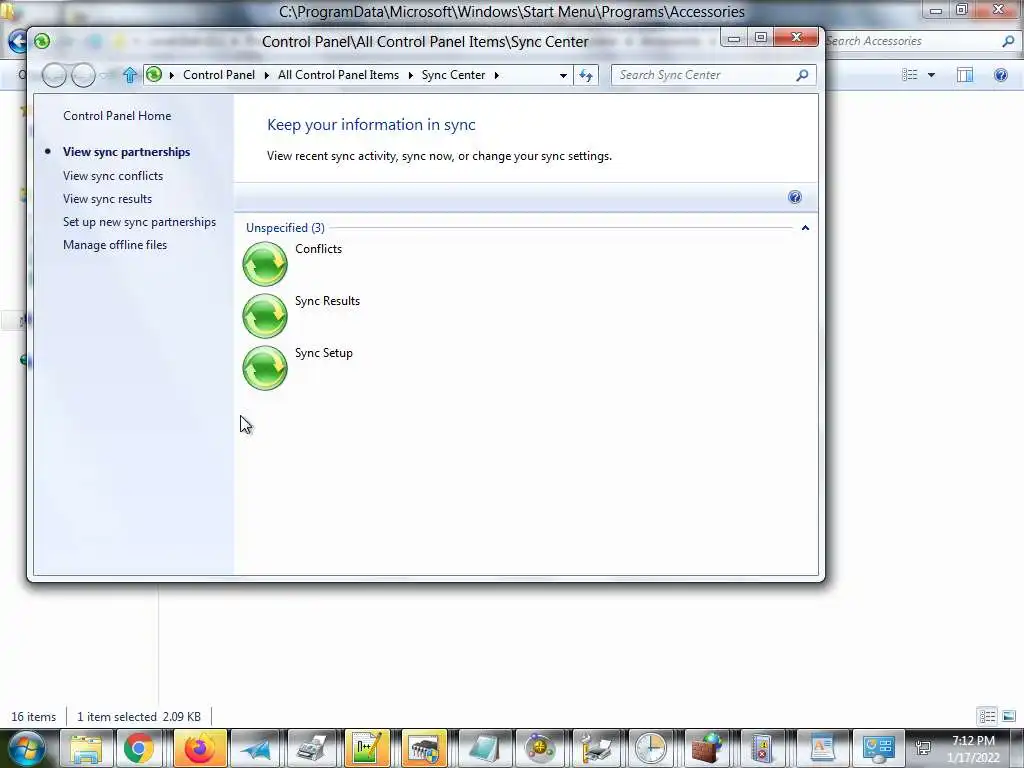The image size is (1024, 768).
Task: Open View sync conflicts
Action: [x=113, y=176]
